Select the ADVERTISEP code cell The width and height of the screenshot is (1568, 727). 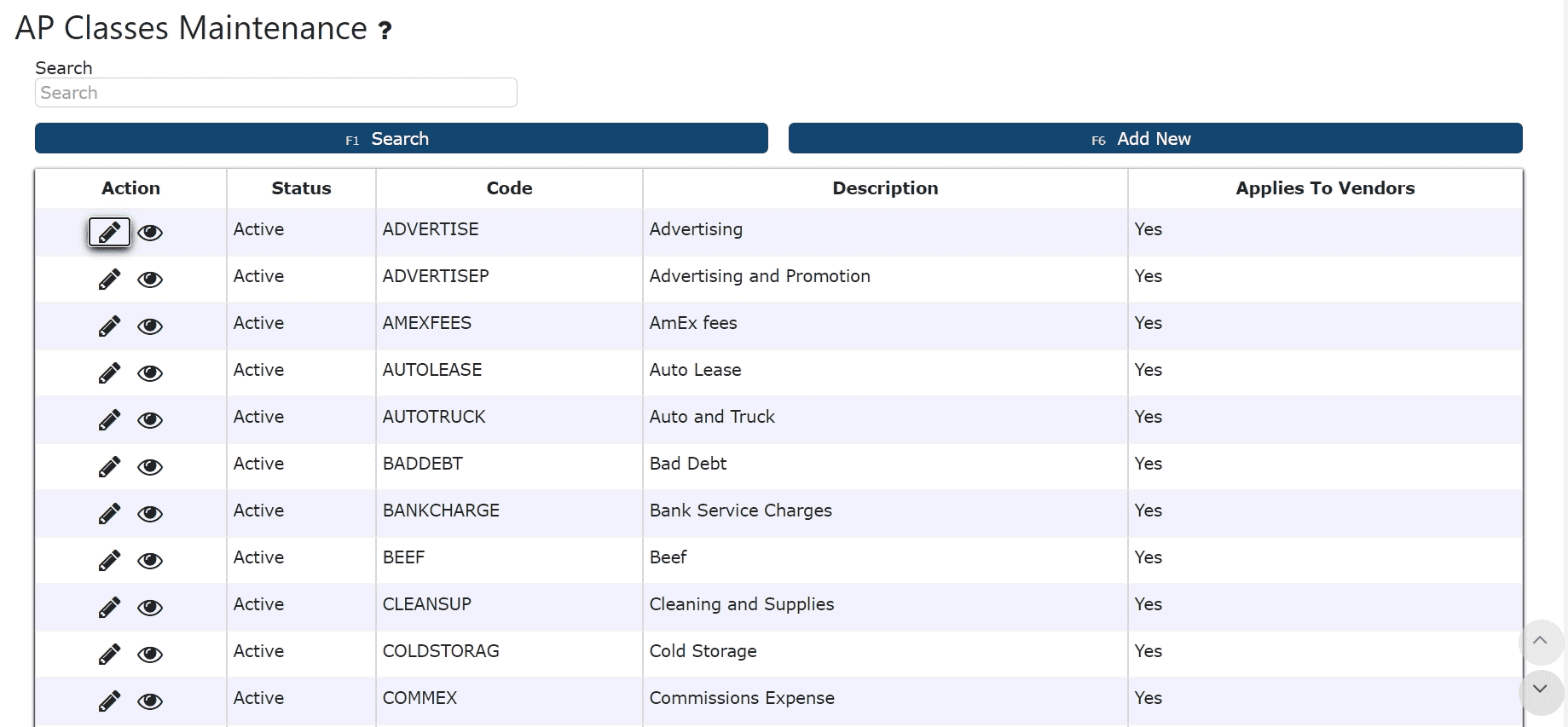(509, 277)
